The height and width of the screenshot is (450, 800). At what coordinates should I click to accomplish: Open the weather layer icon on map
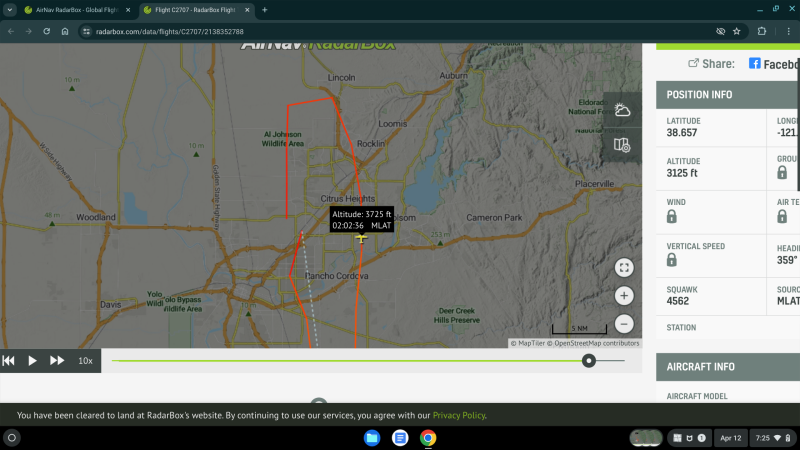click(x=622, y=110)
